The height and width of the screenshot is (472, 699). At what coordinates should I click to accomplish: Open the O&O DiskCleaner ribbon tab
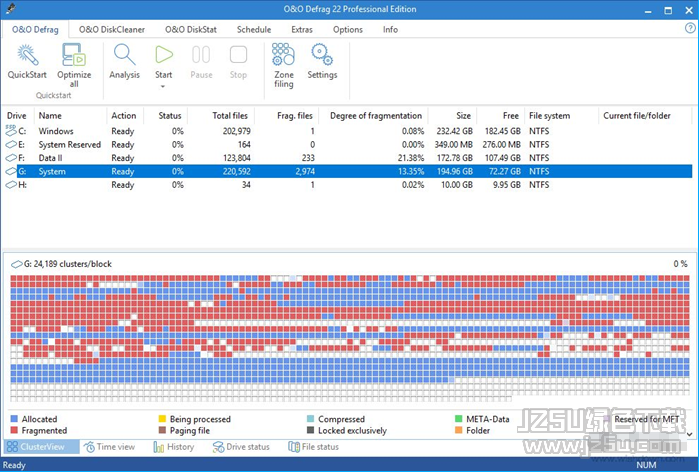(x=112, y=29)
